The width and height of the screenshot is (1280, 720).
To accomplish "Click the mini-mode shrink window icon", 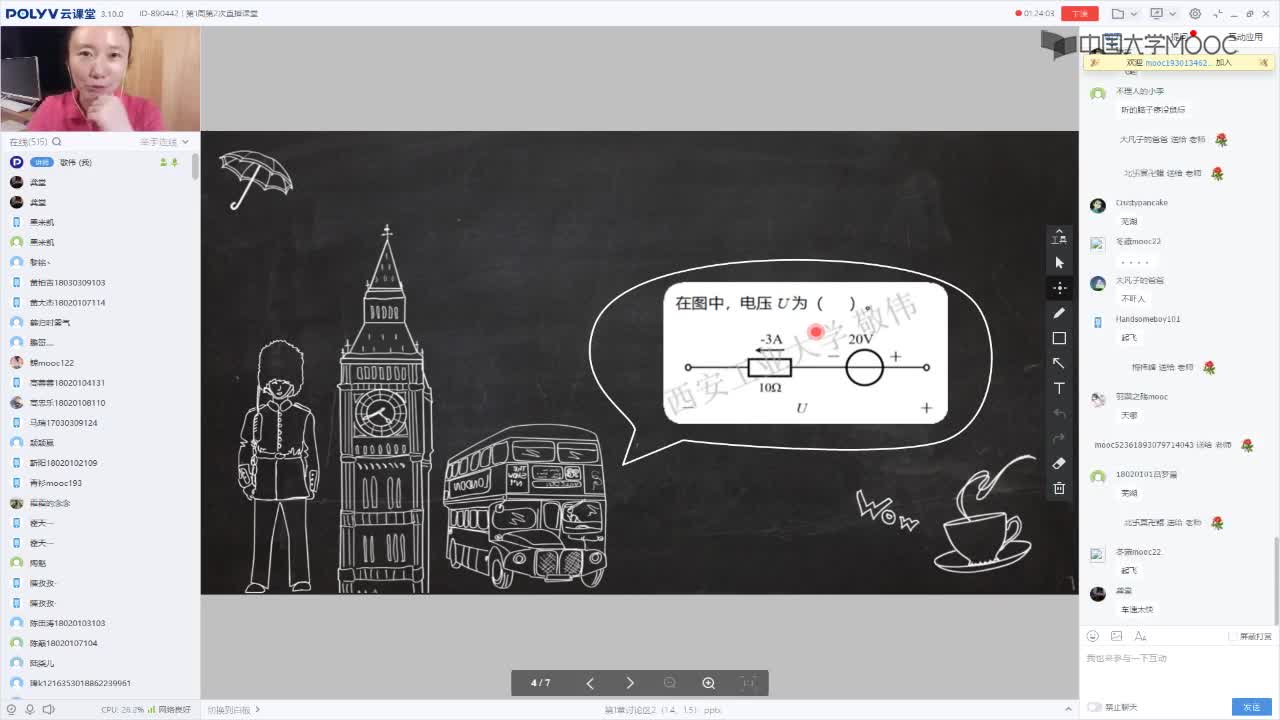I will 1216,14.
